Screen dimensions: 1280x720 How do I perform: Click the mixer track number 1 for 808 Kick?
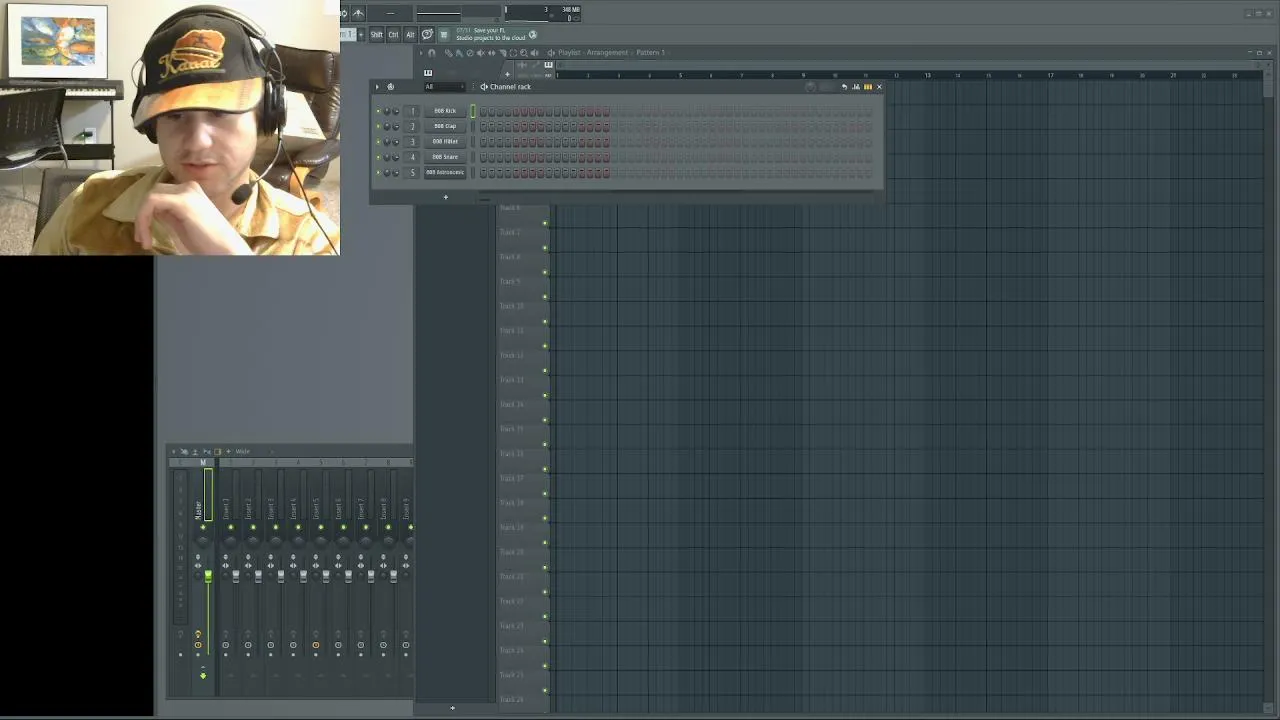(x=412, y=111)
